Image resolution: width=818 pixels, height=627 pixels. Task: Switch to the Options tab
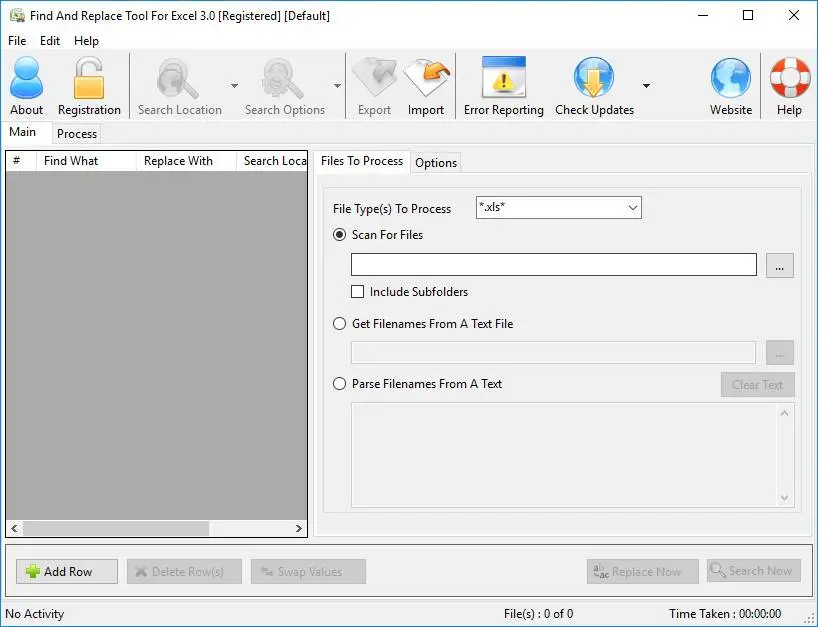pyautogui.click(x=436, y=163)
